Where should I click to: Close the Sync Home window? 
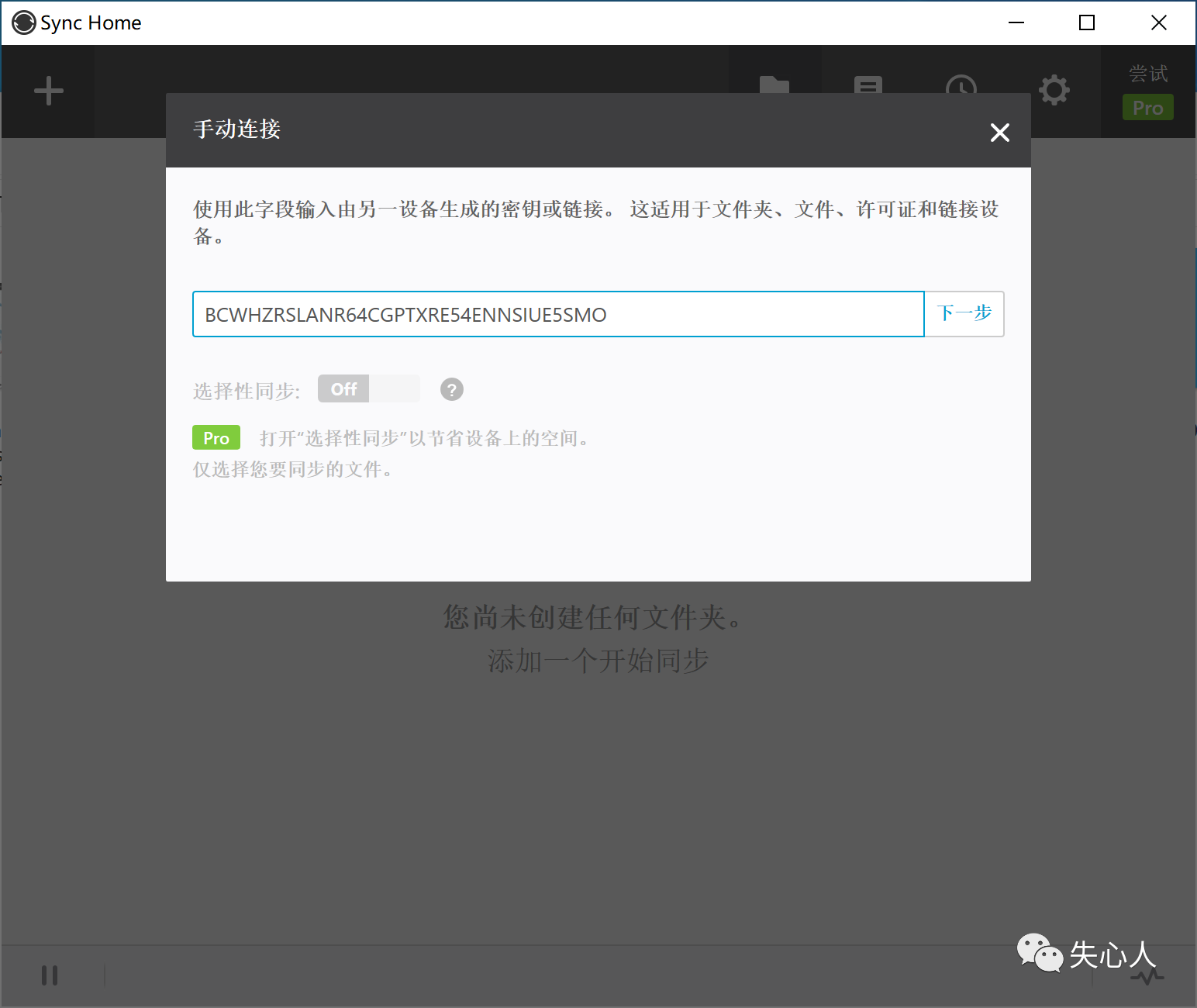pos(1159,22)
